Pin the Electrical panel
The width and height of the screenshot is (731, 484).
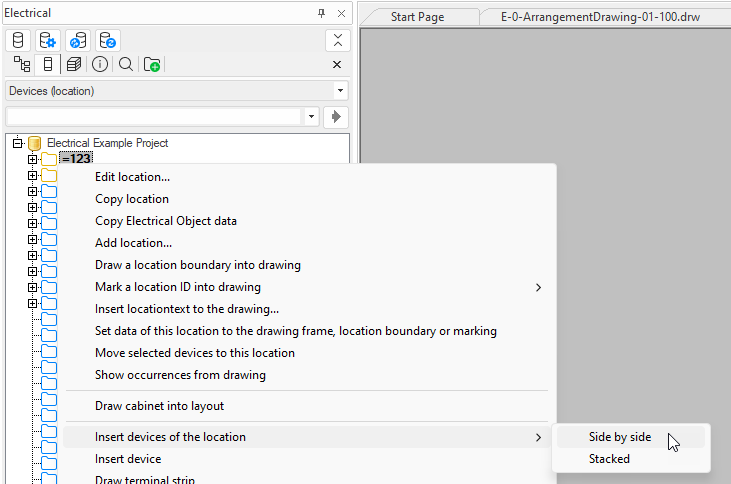click(321, 13)
